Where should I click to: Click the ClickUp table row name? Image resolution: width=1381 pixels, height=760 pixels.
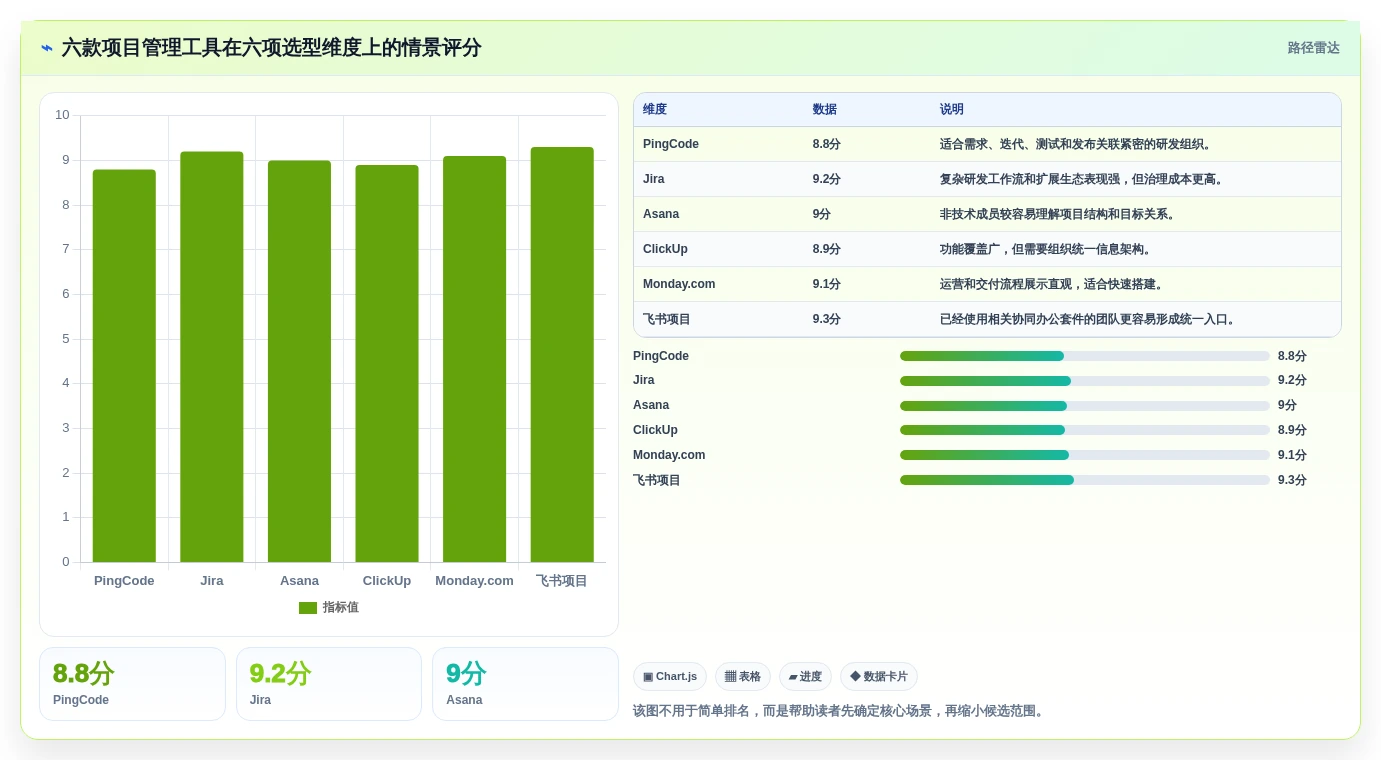coord(665,249)
